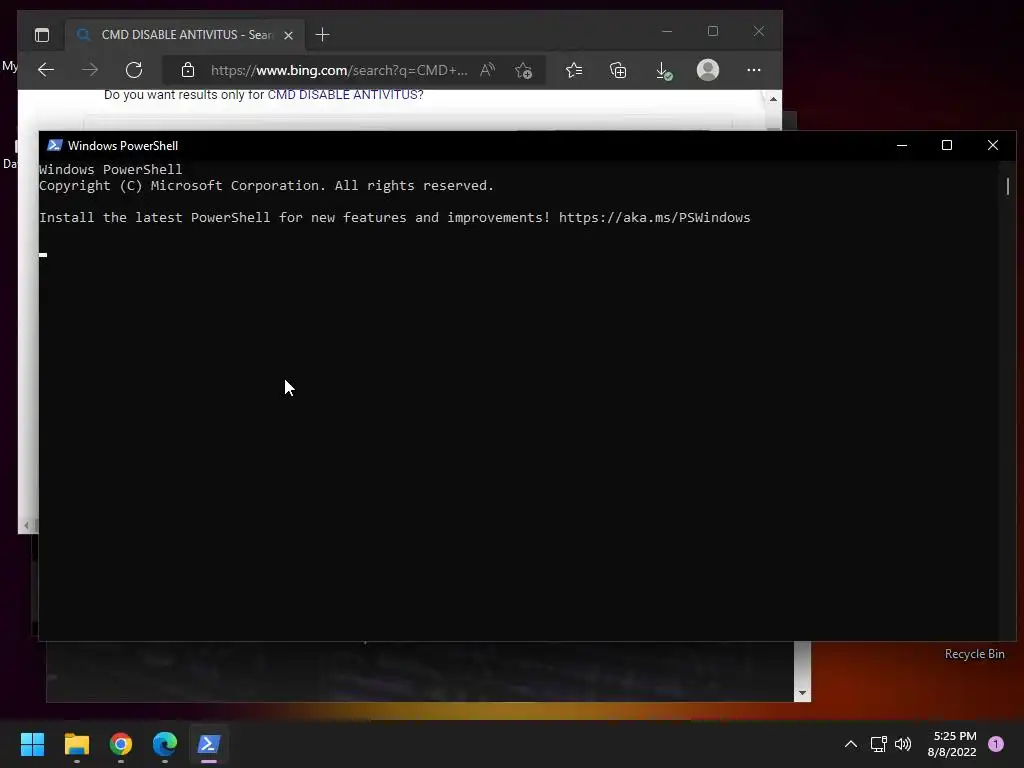Viewport: 1024px width, 768px height.
Task: Click the Copyright Microsoft Corporation line
Action: point(266,185)
